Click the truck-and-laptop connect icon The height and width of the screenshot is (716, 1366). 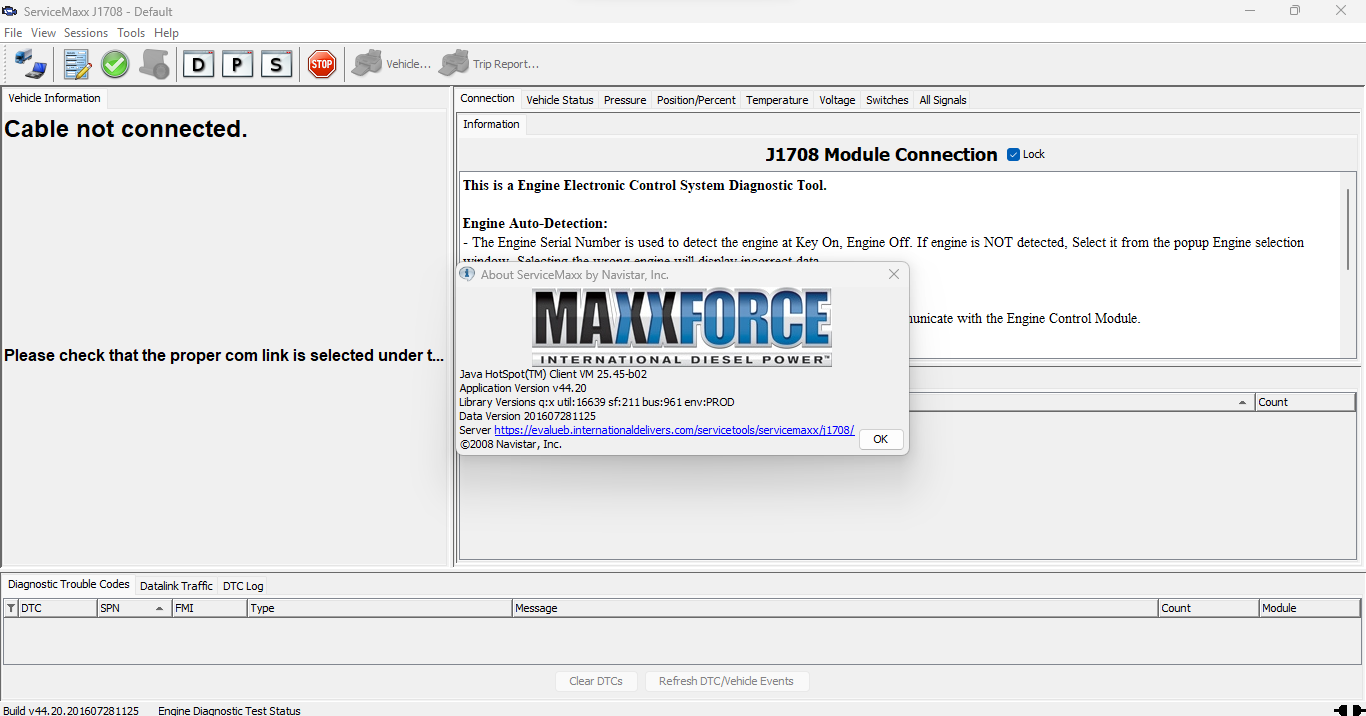click(31, 64)
